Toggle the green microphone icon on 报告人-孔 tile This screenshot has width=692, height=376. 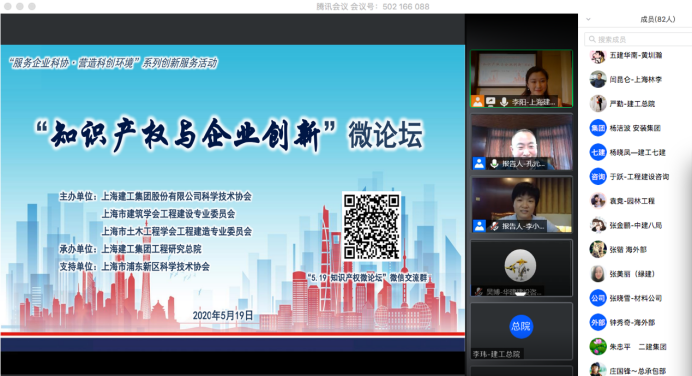(494, 164)
